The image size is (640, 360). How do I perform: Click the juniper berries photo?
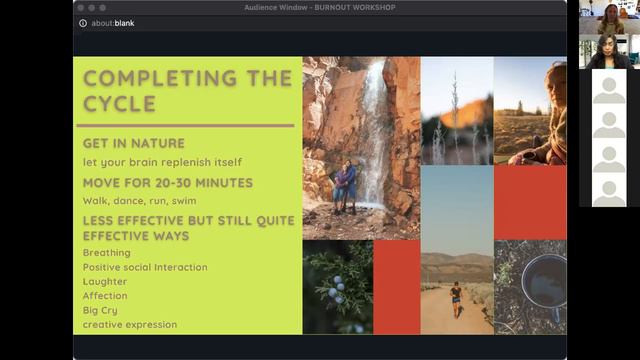coord(338,287)
